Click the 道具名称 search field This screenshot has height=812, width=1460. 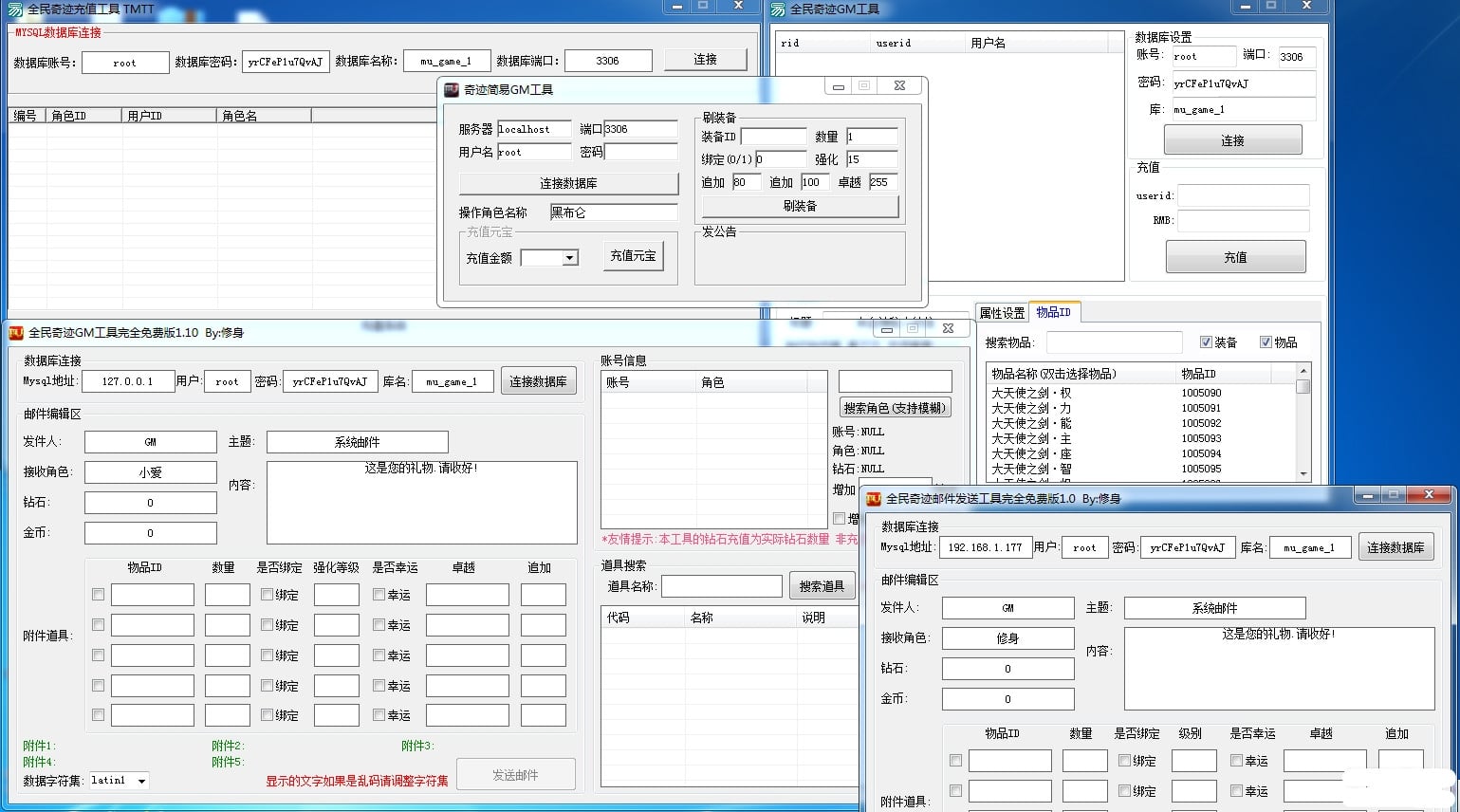722,586
